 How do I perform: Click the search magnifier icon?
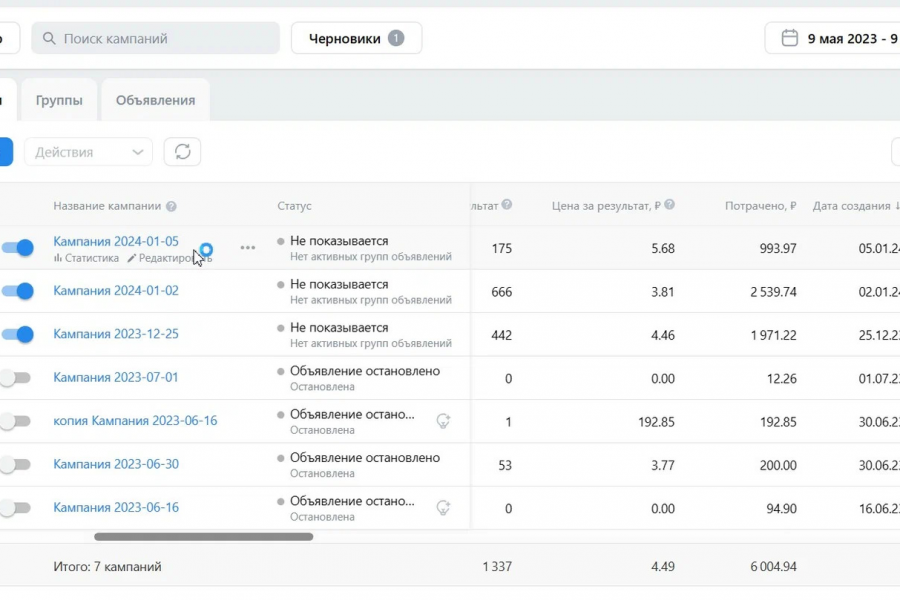click(49, 38)
